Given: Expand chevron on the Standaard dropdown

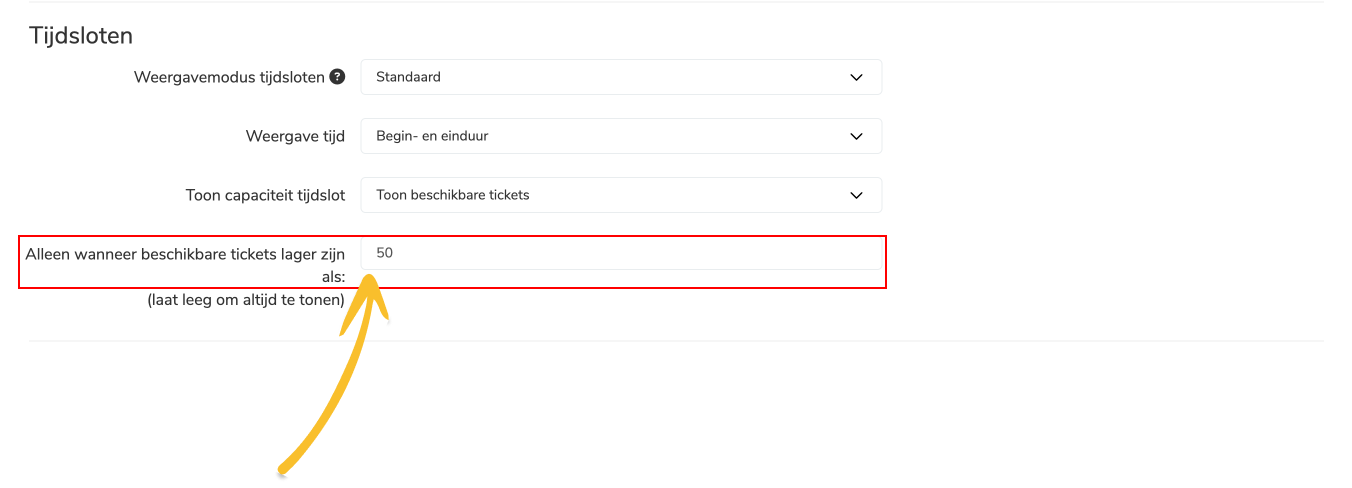Looking at the screenshot, I should 856,77.
